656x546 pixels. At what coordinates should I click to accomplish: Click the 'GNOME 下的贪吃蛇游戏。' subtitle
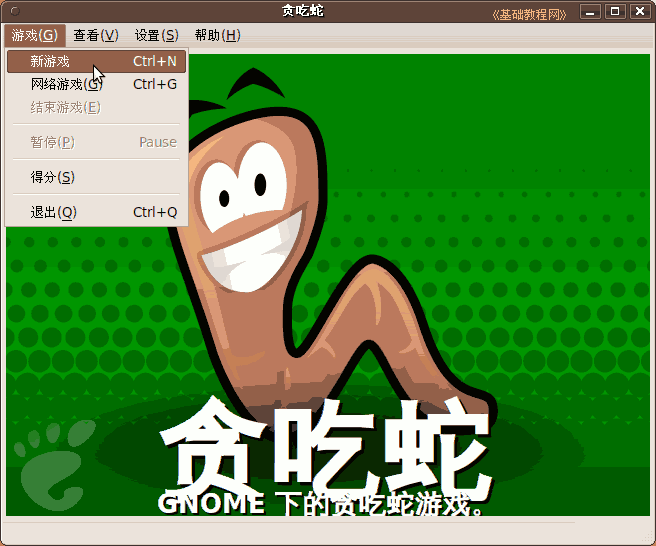[320, 504]
